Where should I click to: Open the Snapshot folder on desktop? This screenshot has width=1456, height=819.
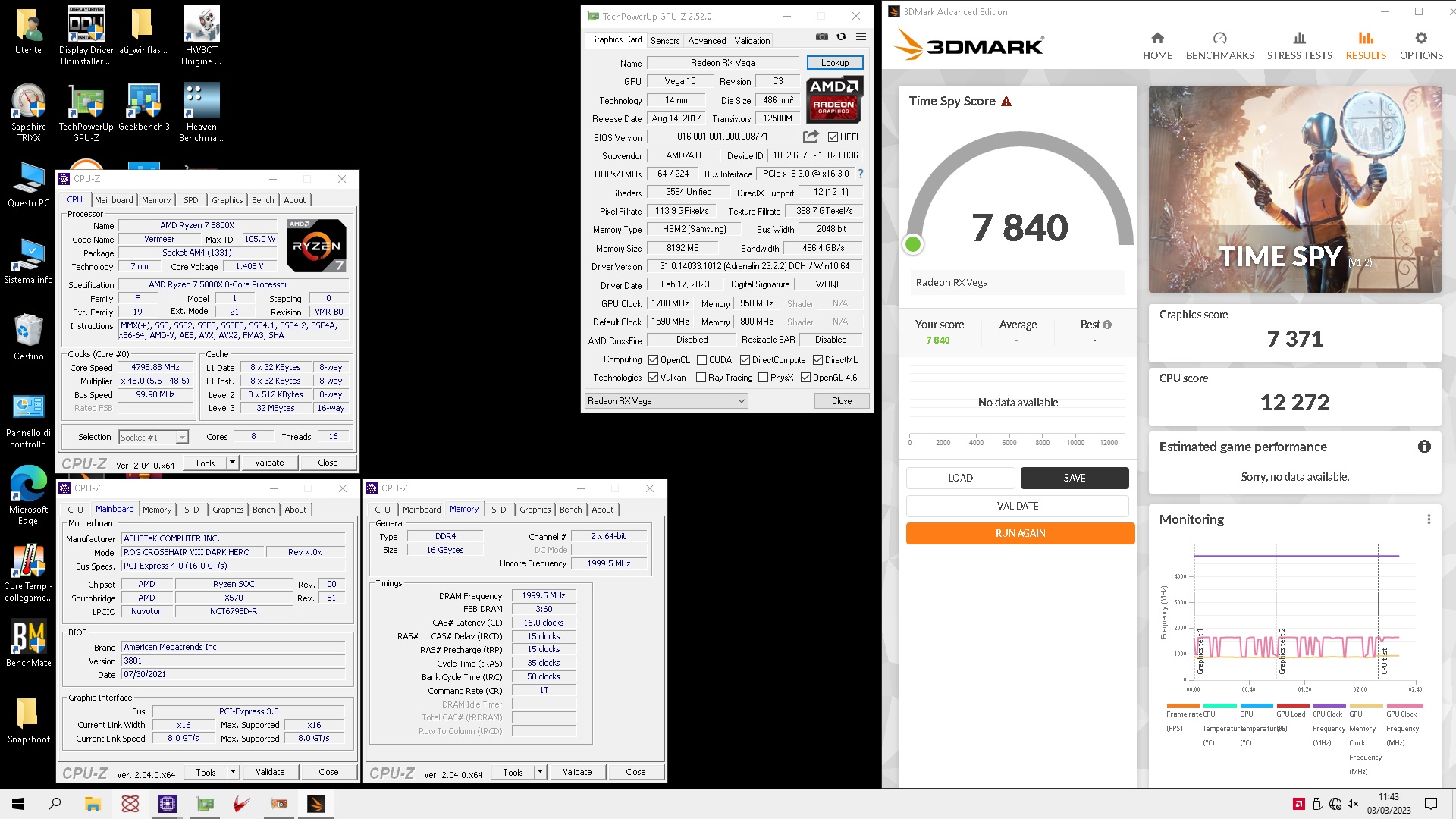coord(29,720)
